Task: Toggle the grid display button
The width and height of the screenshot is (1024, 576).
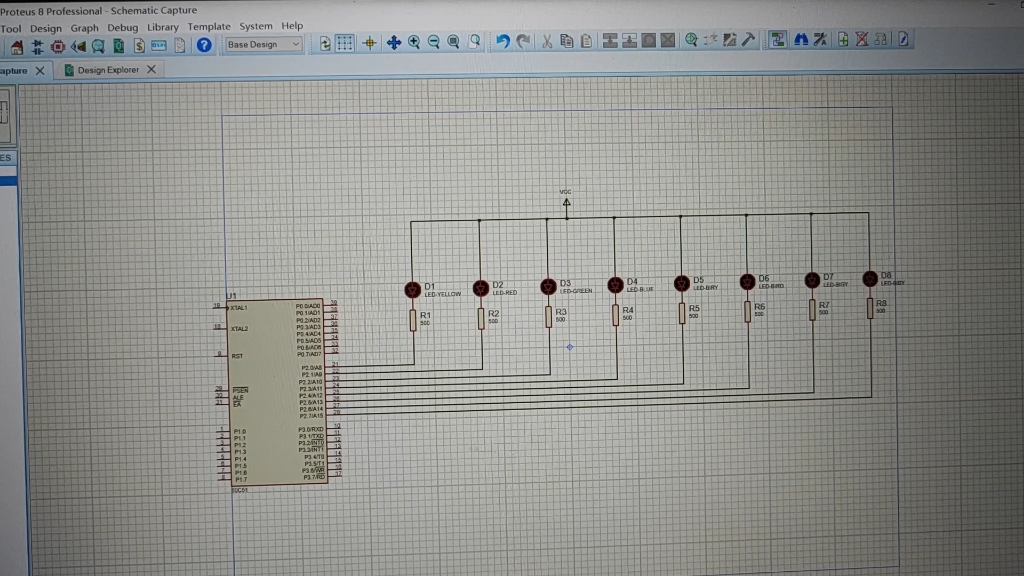Action: [x=344, y=44]
